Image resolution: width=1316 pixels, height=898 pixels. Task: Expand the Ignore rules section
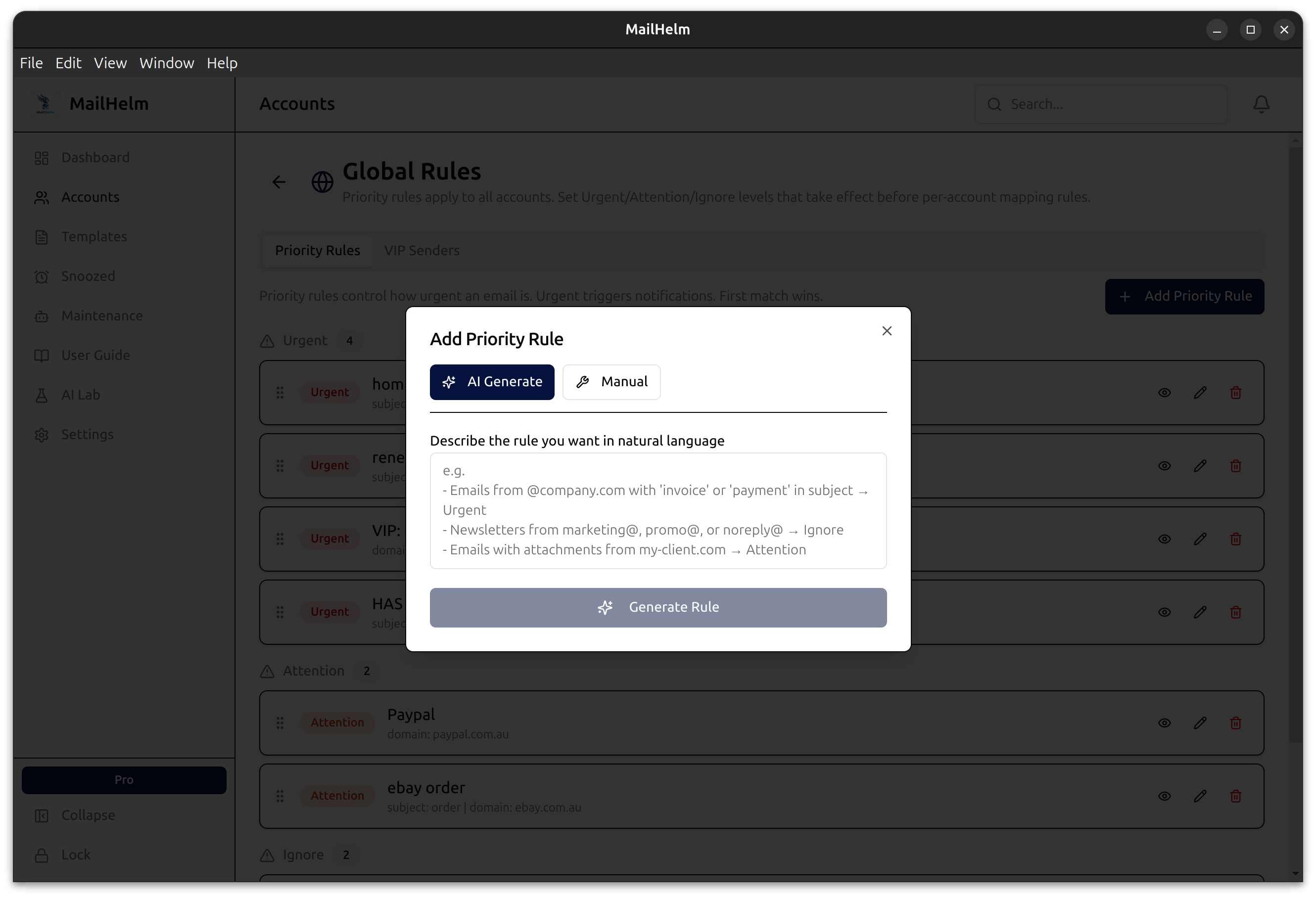pyautogui.click(x=303, y=855)
